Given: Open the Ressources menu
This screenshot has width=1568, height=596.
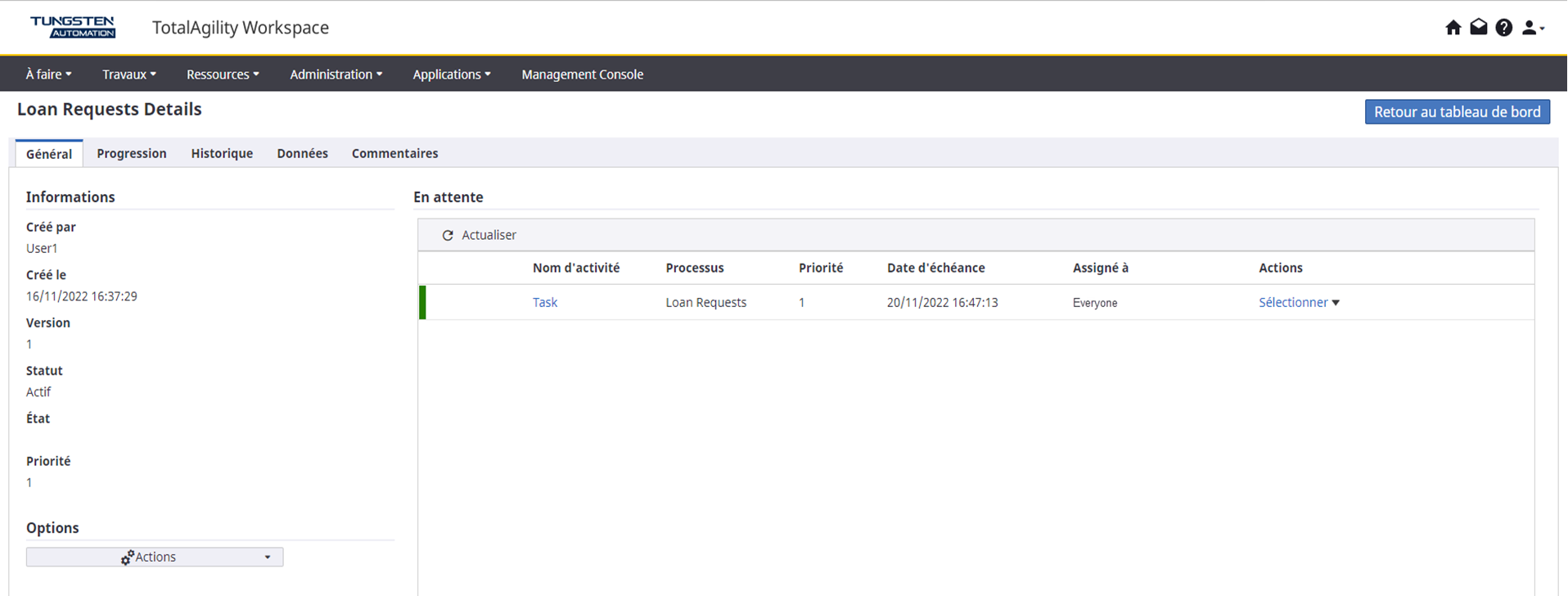Looking at the screenshot, I should (223, 74).
